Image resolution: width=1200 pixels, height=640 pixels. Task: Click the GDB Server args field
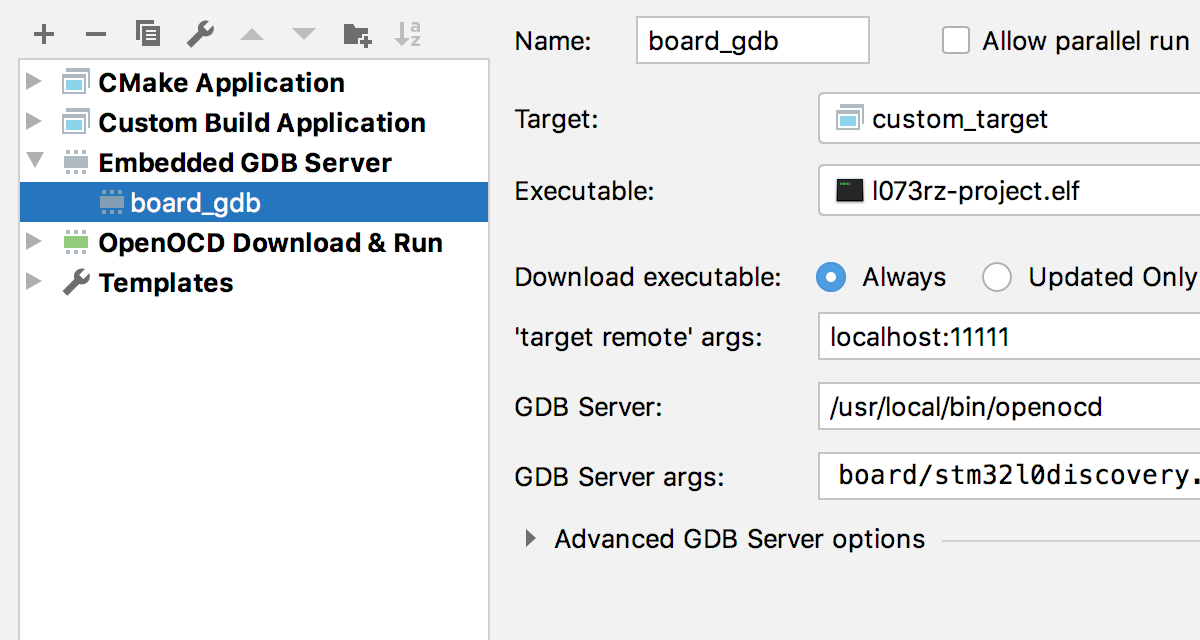tap(1009, 475)
